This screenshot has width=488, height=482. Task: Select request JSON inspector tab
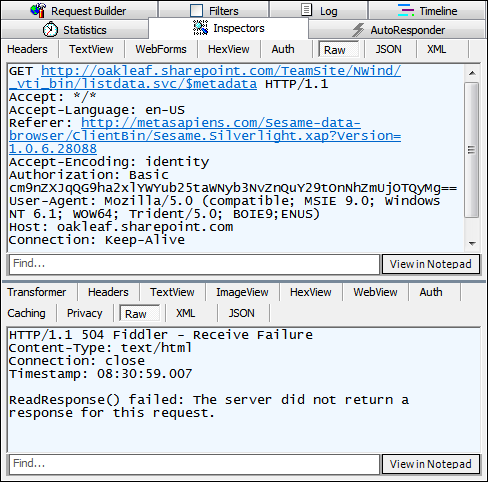click(x=388, y=49)
